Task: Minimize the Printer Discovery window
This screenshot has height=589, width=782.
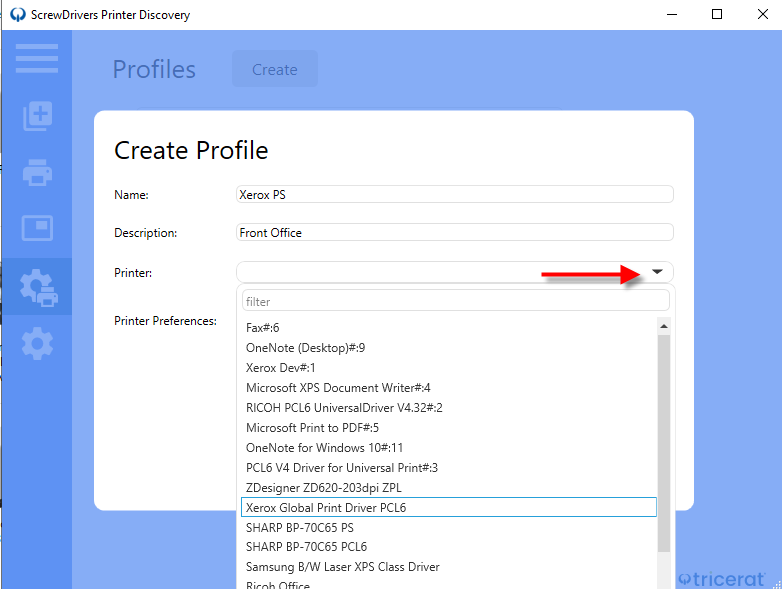Action: (672, 14)
